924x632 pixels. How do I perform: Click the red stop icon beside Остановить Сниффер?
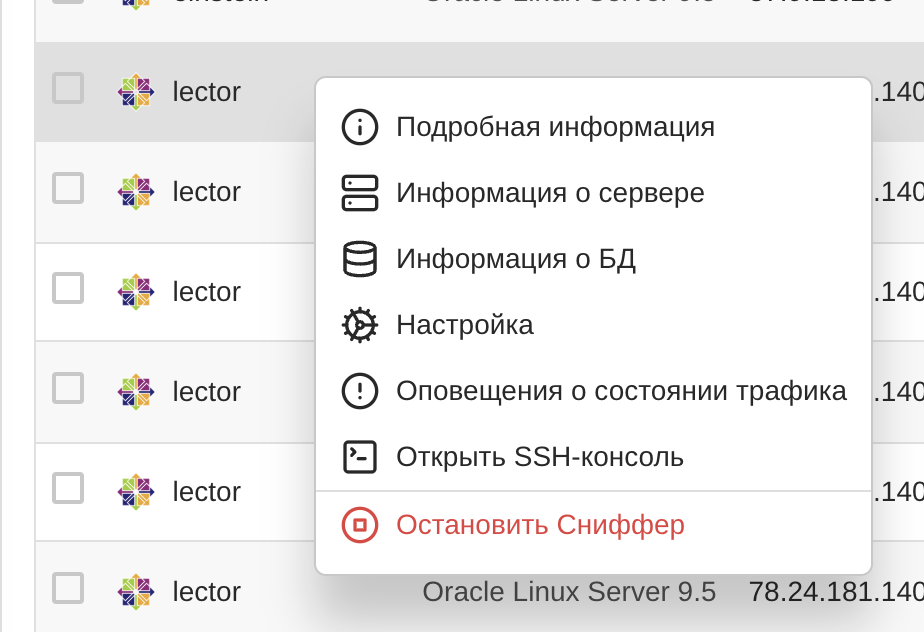[x=359, y=524]
